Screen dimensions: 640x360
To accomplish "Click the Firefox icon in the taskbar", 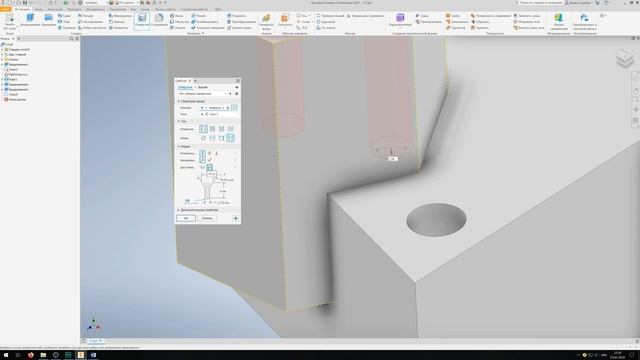I will point(31,355).
